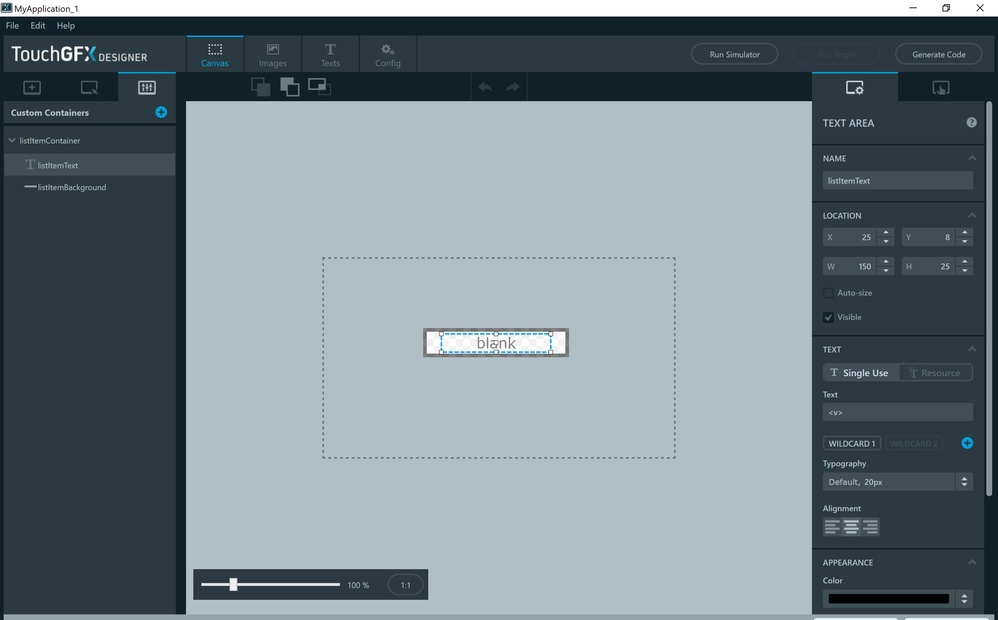Click the properties panel scrollbar
Viewport: 998px width, 620px height.
(x=988, y=299)
